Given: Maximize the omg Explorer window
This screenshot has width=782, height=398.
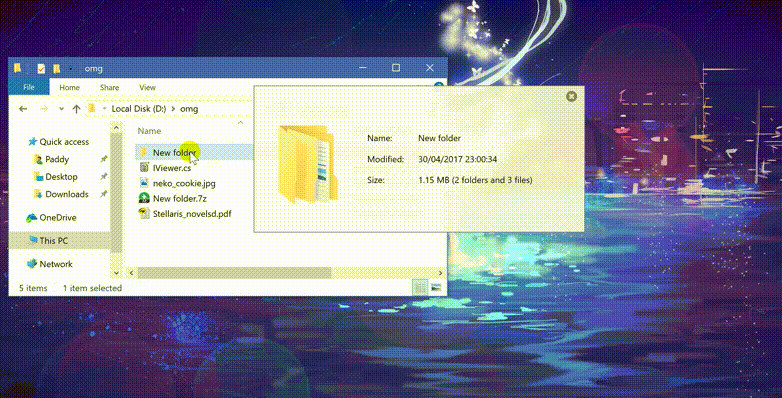Looking at the screenshot, I should pyautogui.click(x=395, y=68).
